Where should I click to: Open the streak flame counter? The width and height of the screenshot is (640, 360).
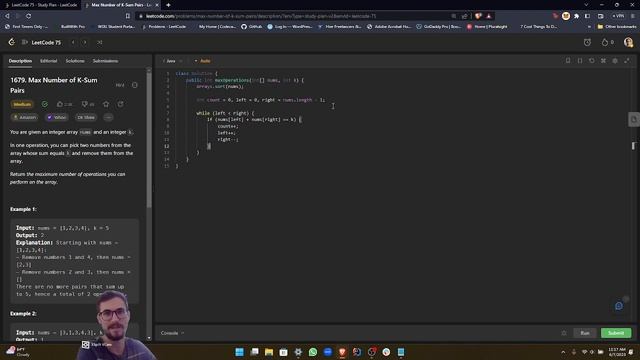[607, 42]
